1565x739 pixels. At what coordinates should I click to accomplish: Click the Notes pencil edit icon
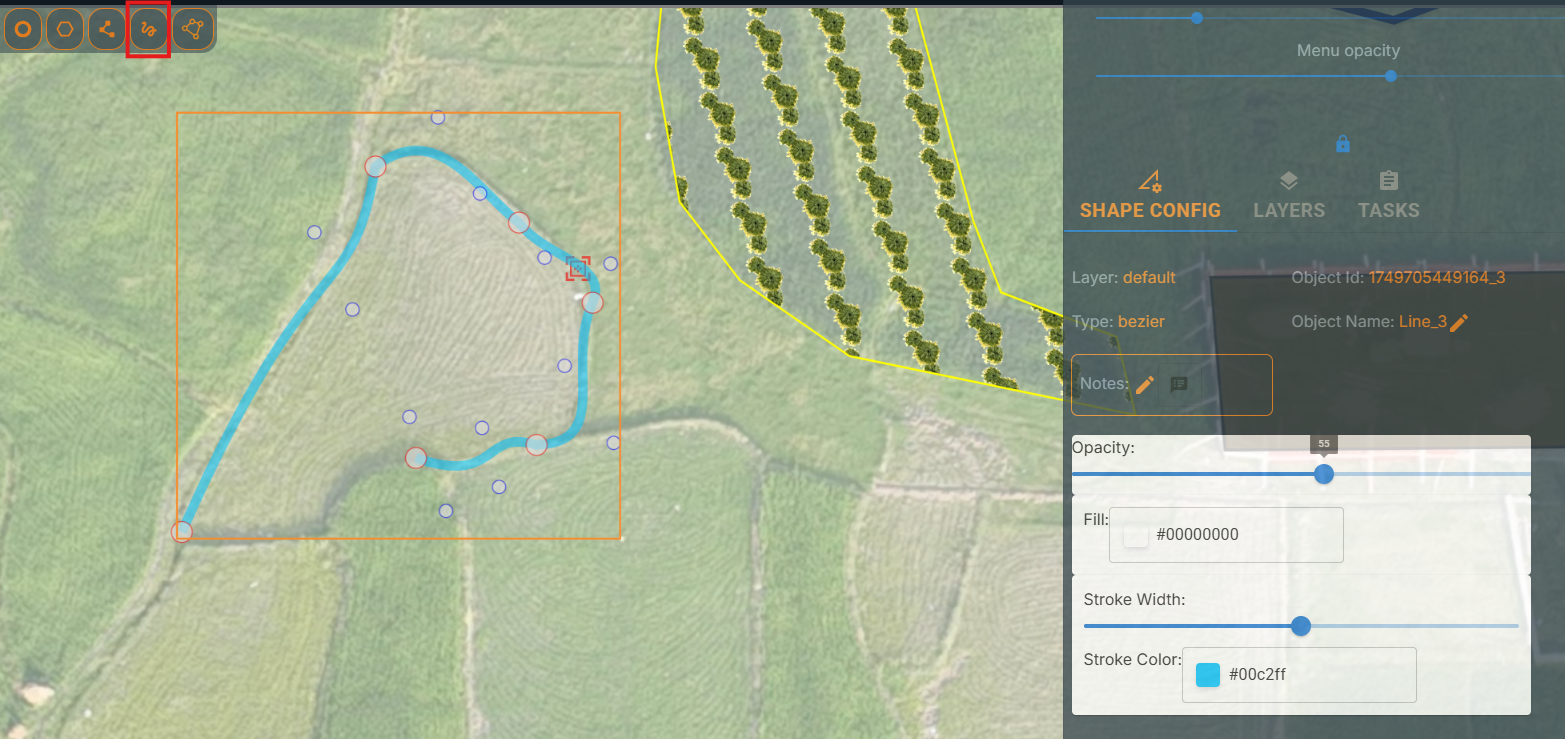click(x=1145, y=384)
